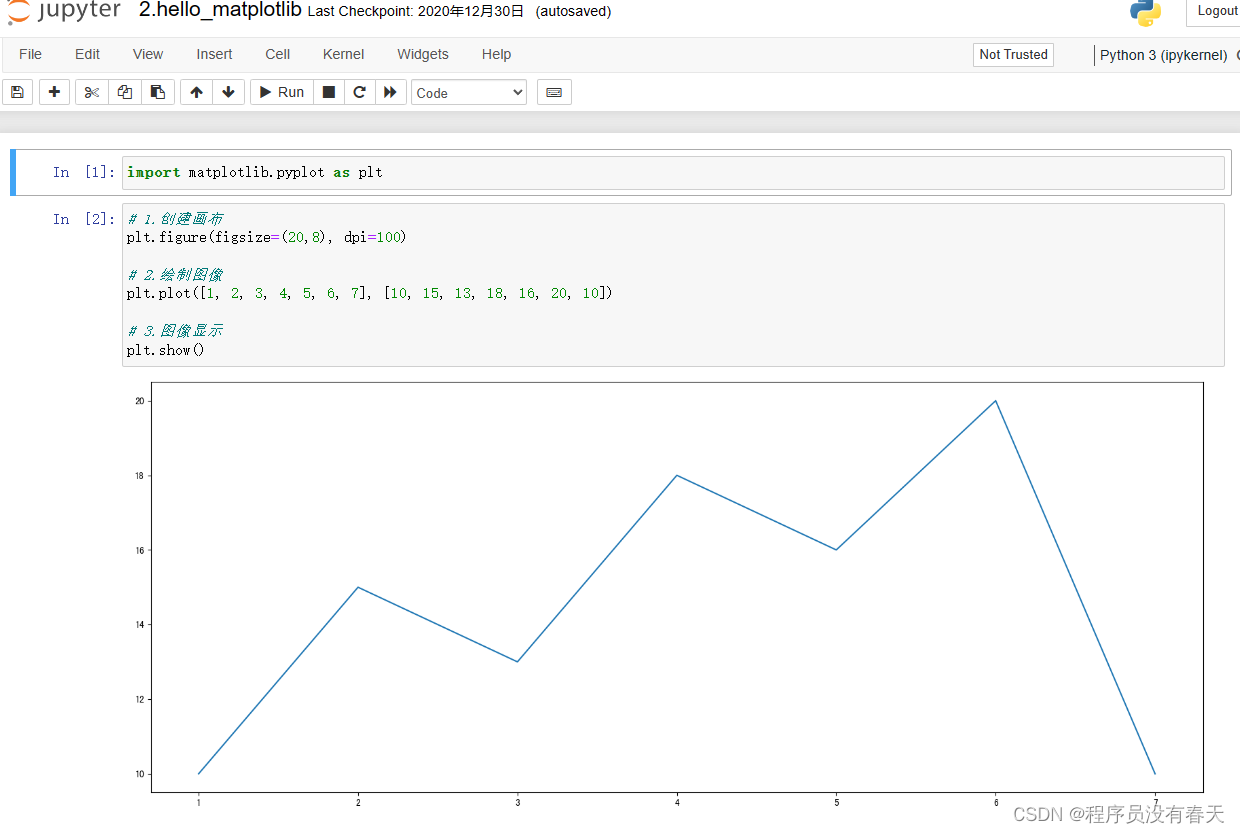Insert a new cell with the plus icon
This screenshot has width=1240, height=833.
coord(54,91)
